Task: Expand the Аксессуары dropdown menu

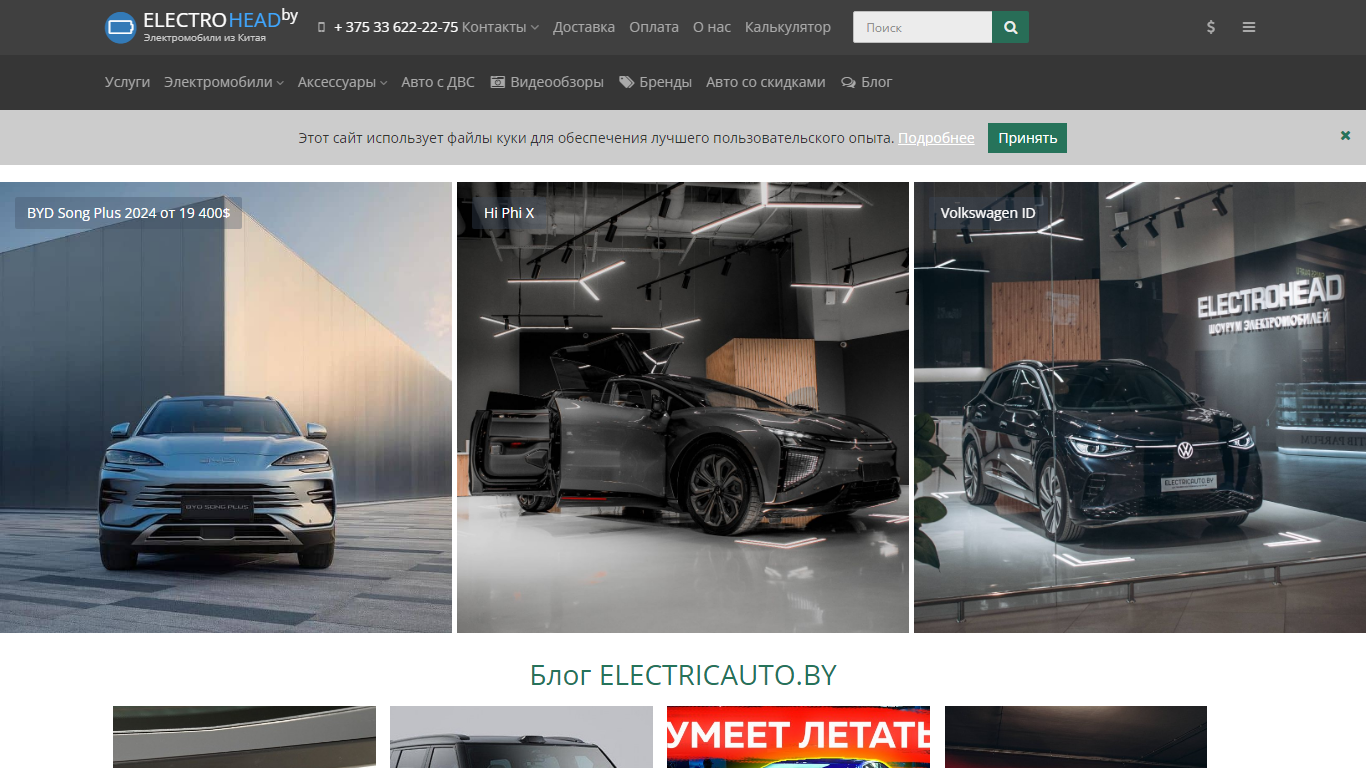Action: 342,82
